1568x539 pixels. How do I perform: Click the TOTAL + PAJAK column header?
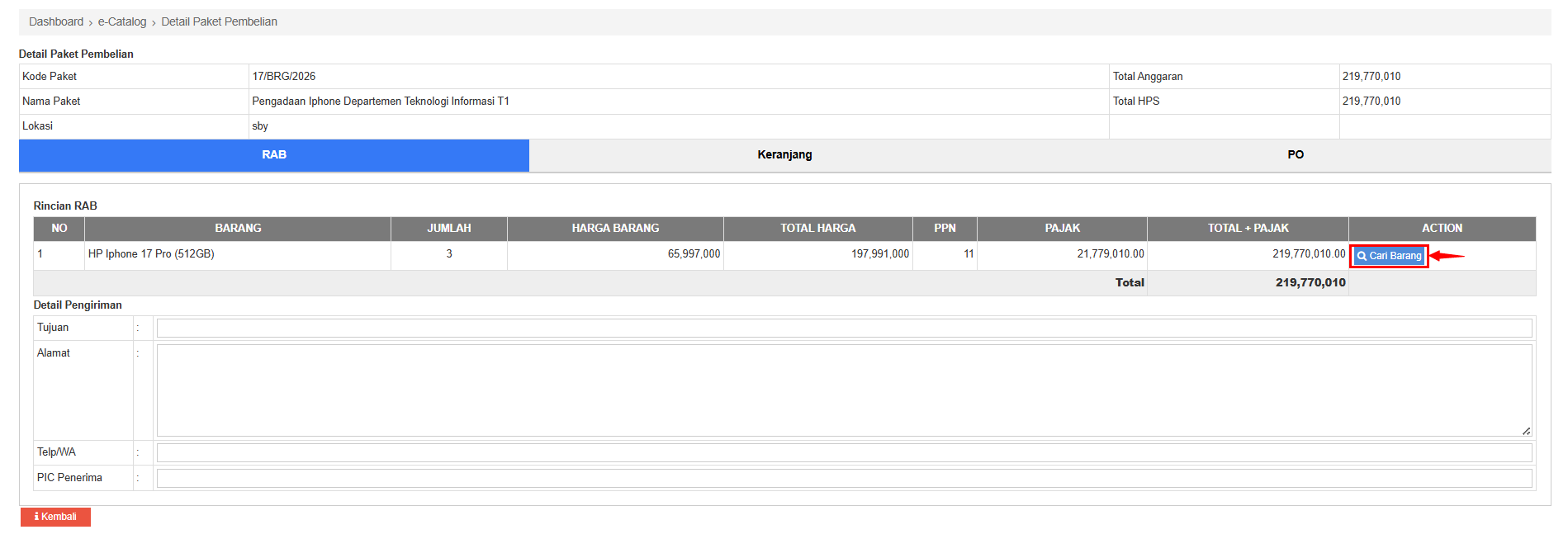coord(1248,229)
